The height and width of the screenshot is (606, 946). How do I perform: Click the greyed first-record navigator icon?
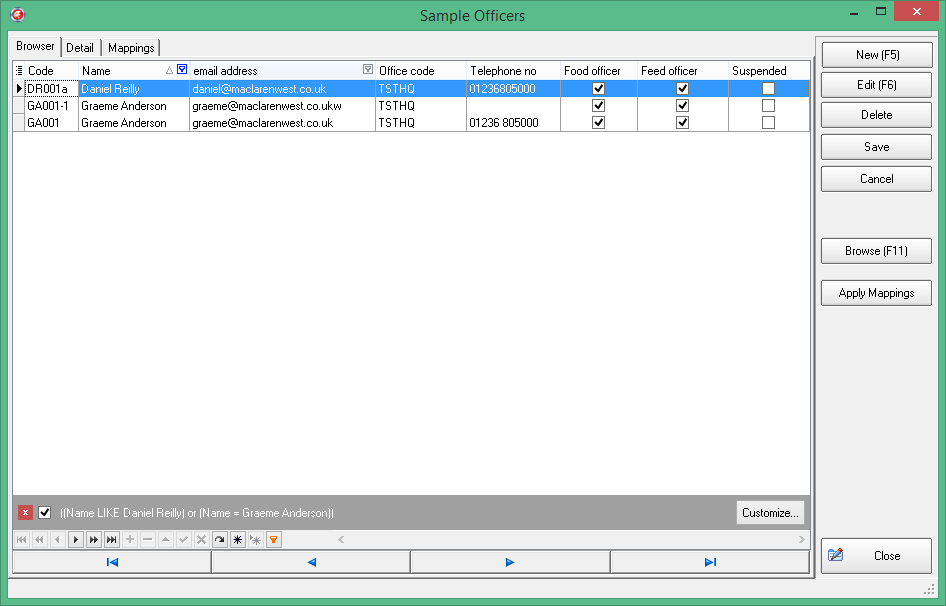(22, 540)
